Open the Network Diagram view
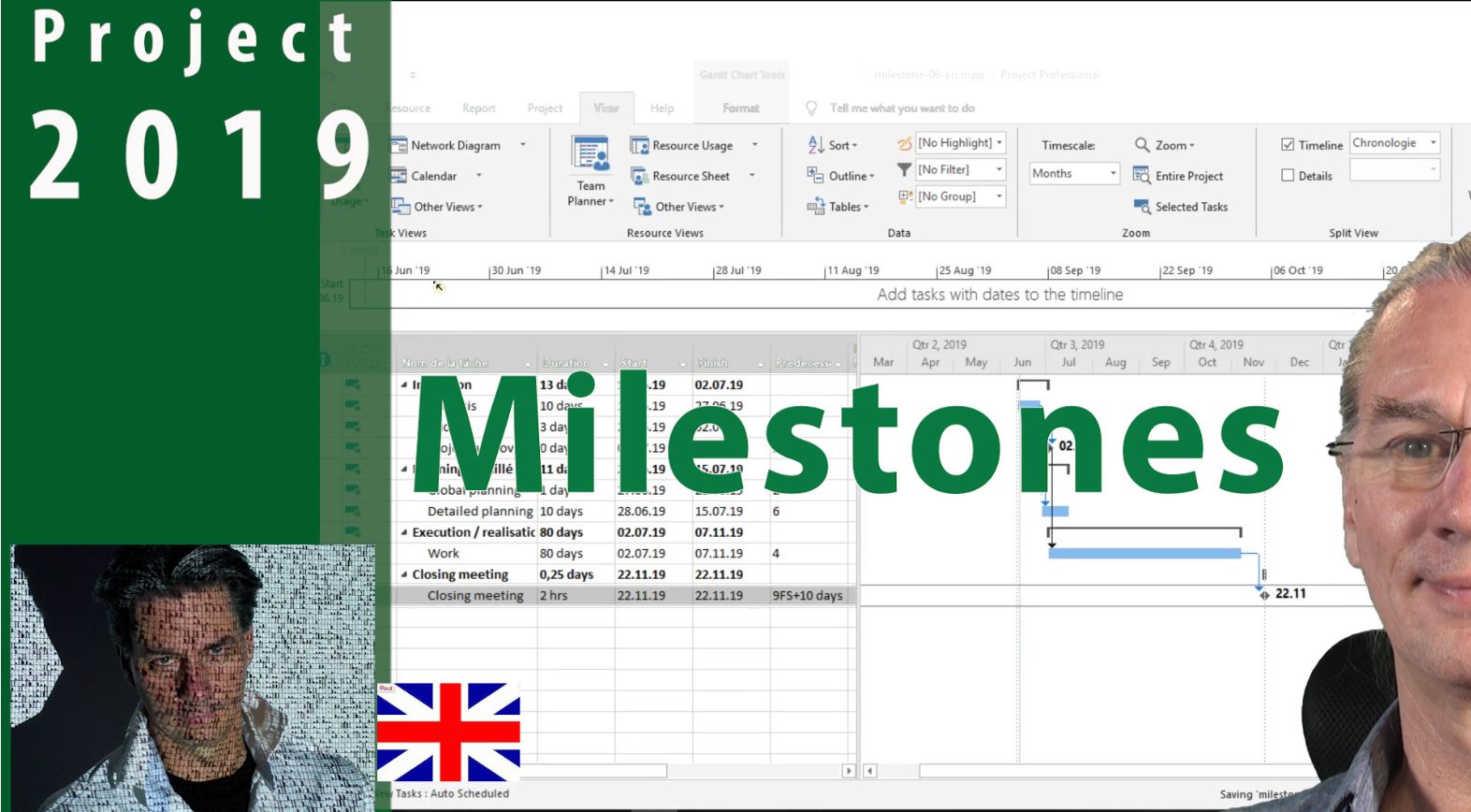 point(446,145)
